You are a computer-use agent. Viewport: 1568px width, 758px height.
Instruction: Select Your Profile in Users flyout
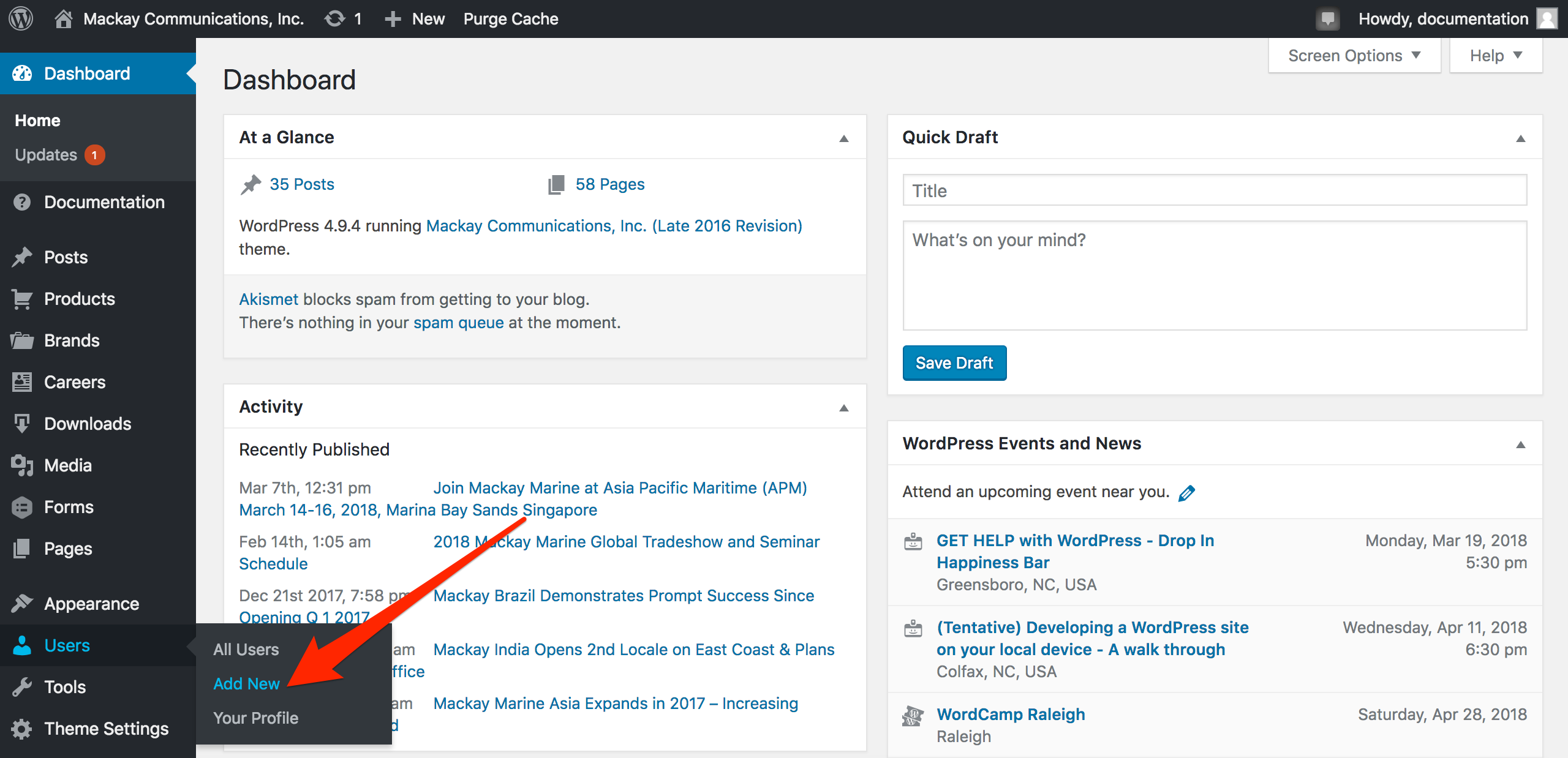tap(256, 718)
